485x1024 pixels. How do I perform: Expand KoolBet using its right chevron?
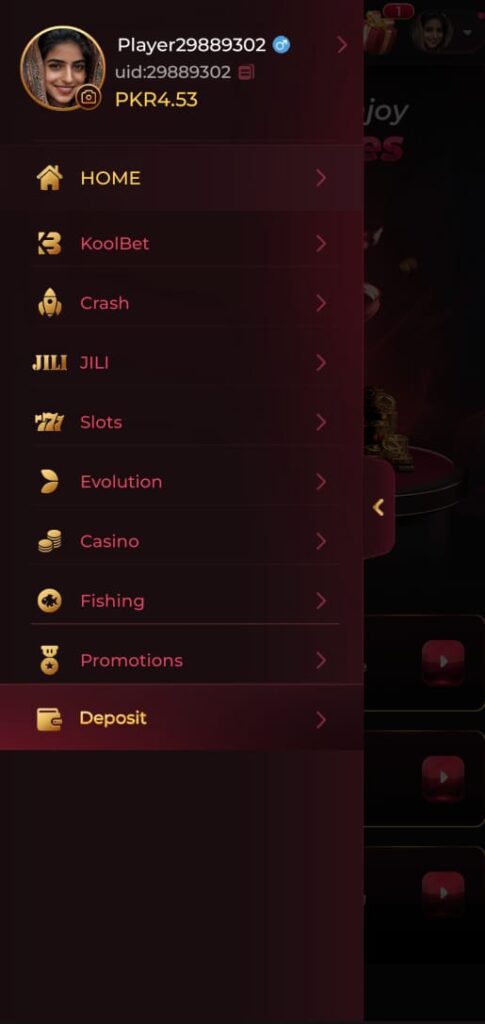[x=321, y=244]
